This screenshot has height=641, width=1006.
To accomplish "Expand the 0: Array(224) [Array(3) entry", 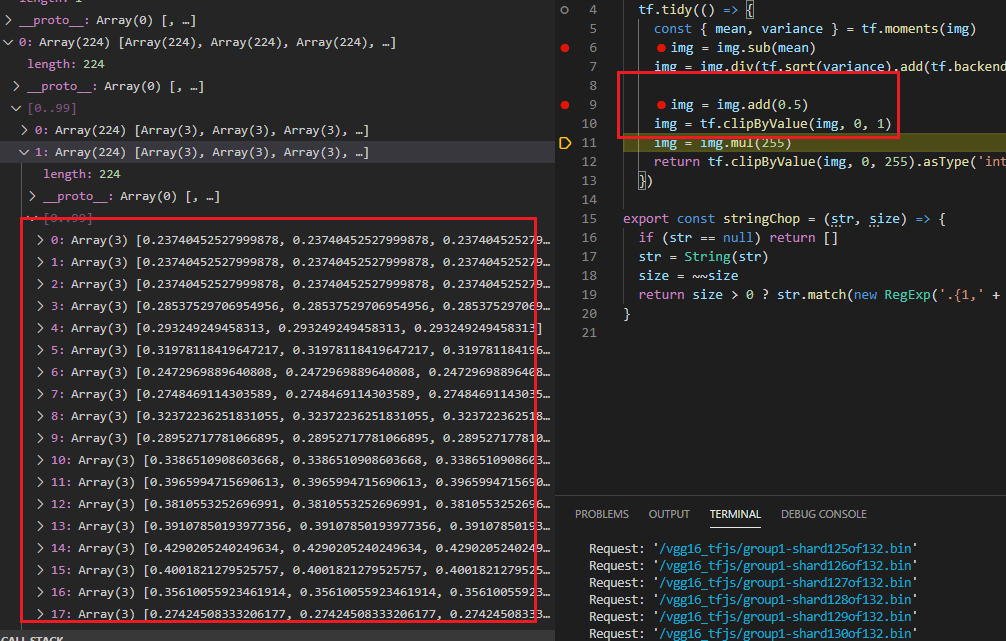I will pos(24,130).
